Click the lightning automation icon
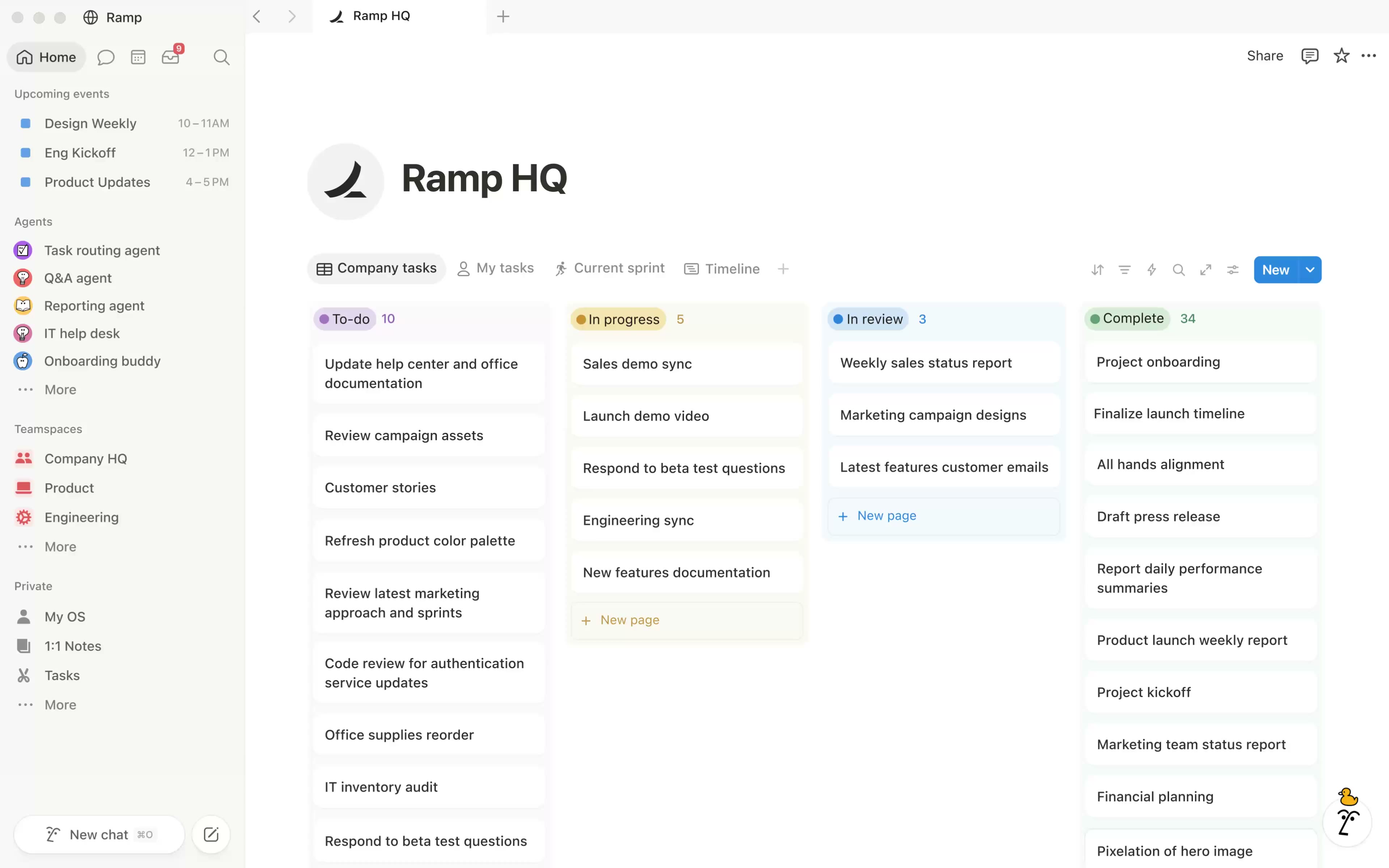This screenshot has height=868, width=1389. coord(1151,270)
